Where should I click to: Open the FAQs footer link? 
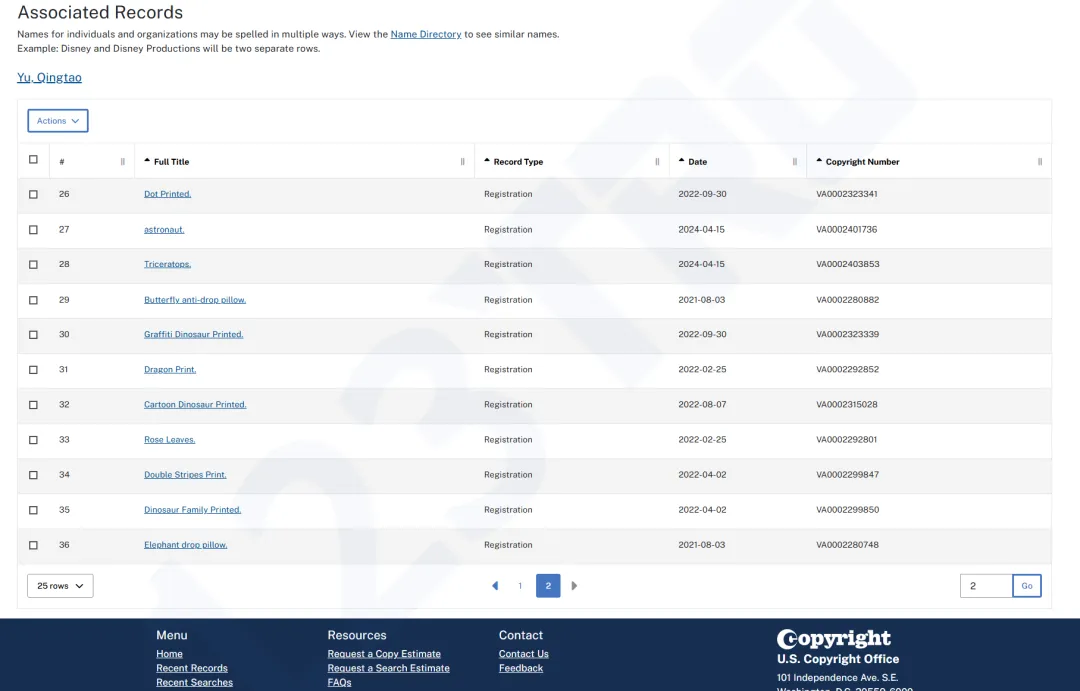click(x=340, y=682)
